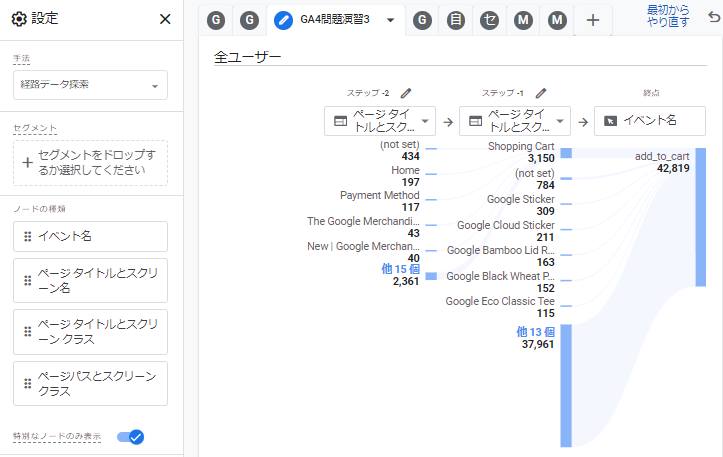
Task: Click Shopping Cart node with 3,150
Action: (x=521, y=152)
